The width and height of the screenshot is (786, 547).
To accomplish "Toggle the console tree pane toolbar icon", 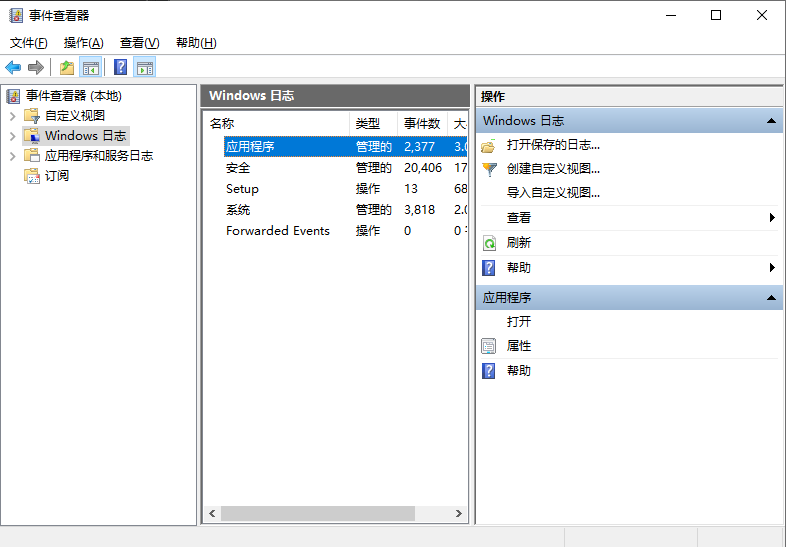I will [91, 67].
